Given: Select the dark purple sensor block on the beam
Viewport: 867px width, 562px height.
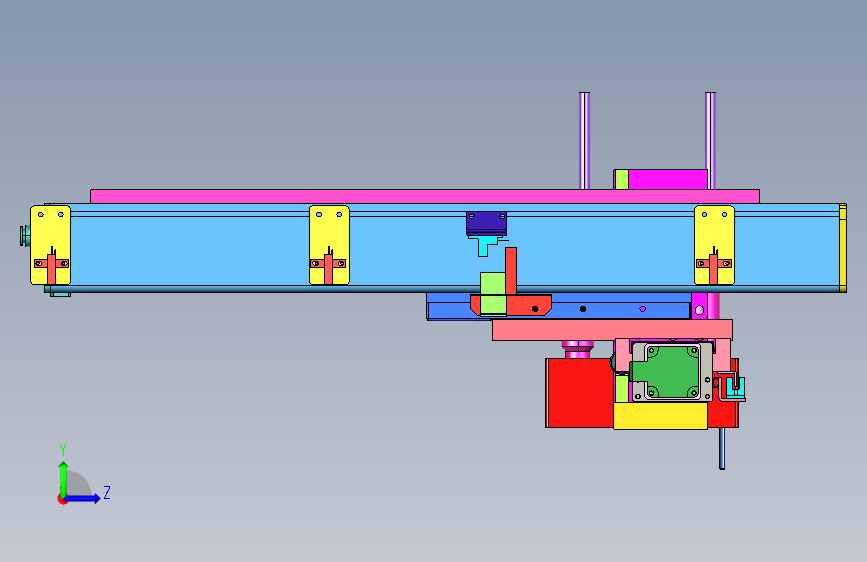Looking at the screenshot, I should tap(487, 223).
